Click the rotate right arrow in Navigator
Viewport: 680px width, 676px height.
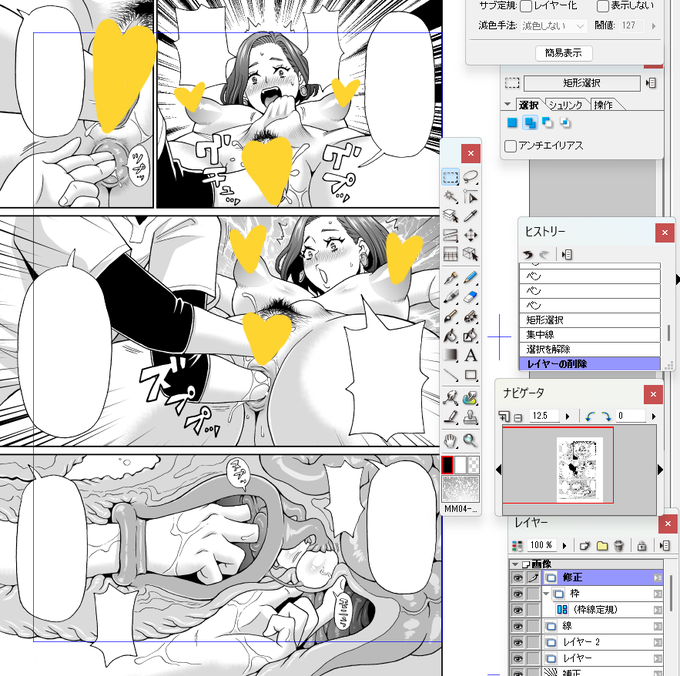[606, 417]
